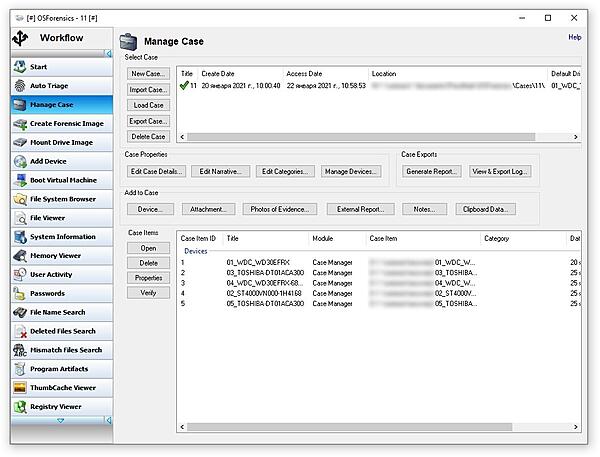The image size is (600, 457).
Task: Click the File Viewer icon
Action: (x=20, y=218)
